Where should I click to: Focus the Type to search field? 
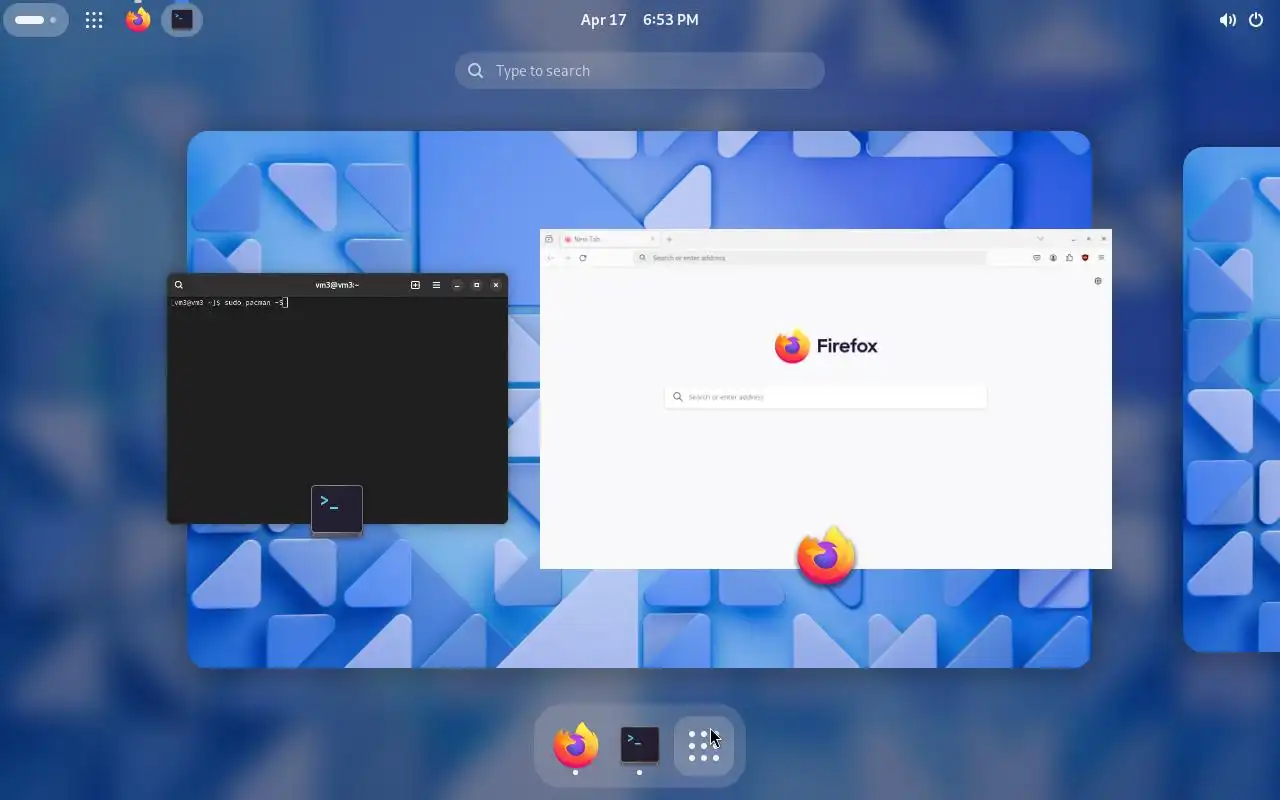[640, 71]
